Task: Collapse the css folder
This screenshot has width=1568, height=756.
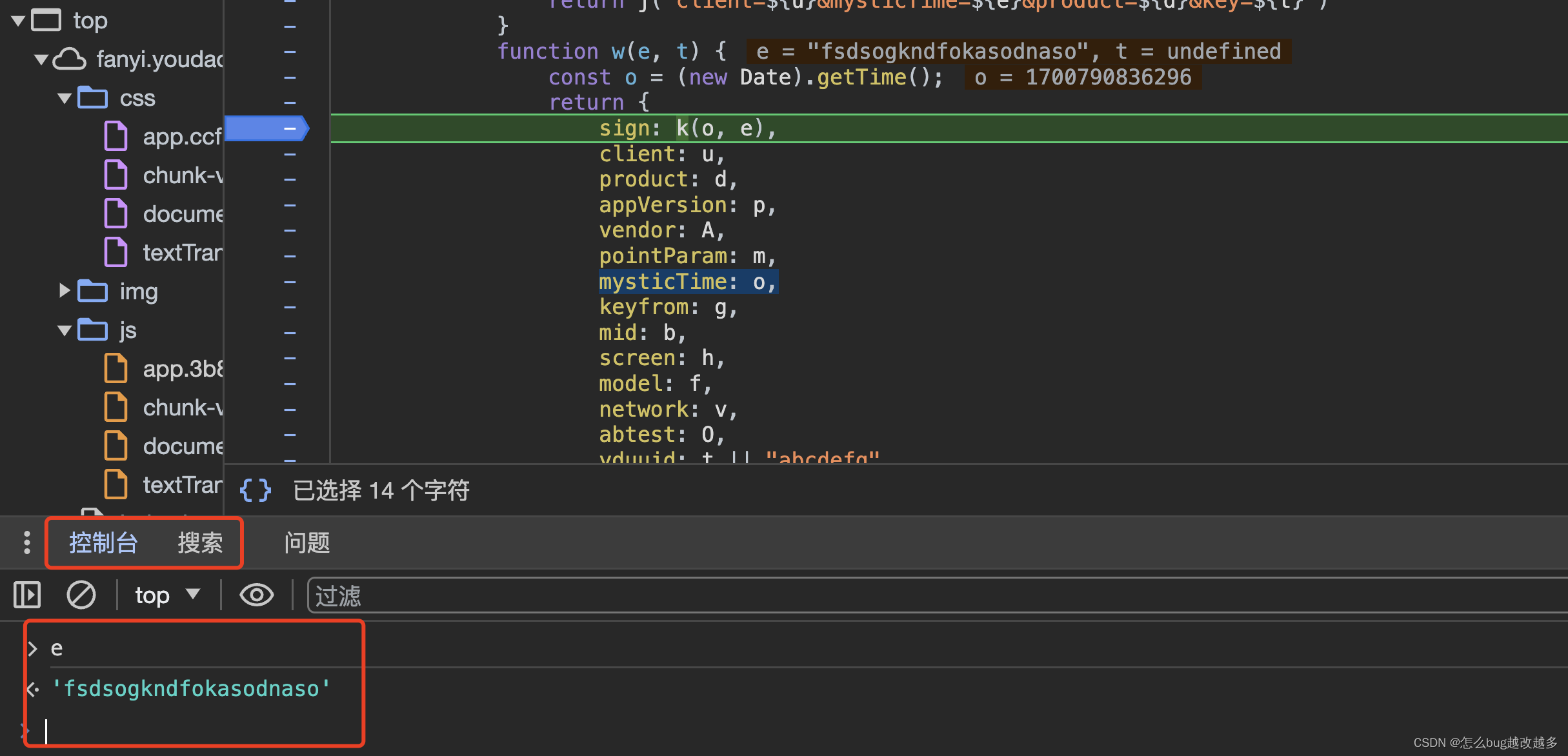Action: click(x=65, y=98)
